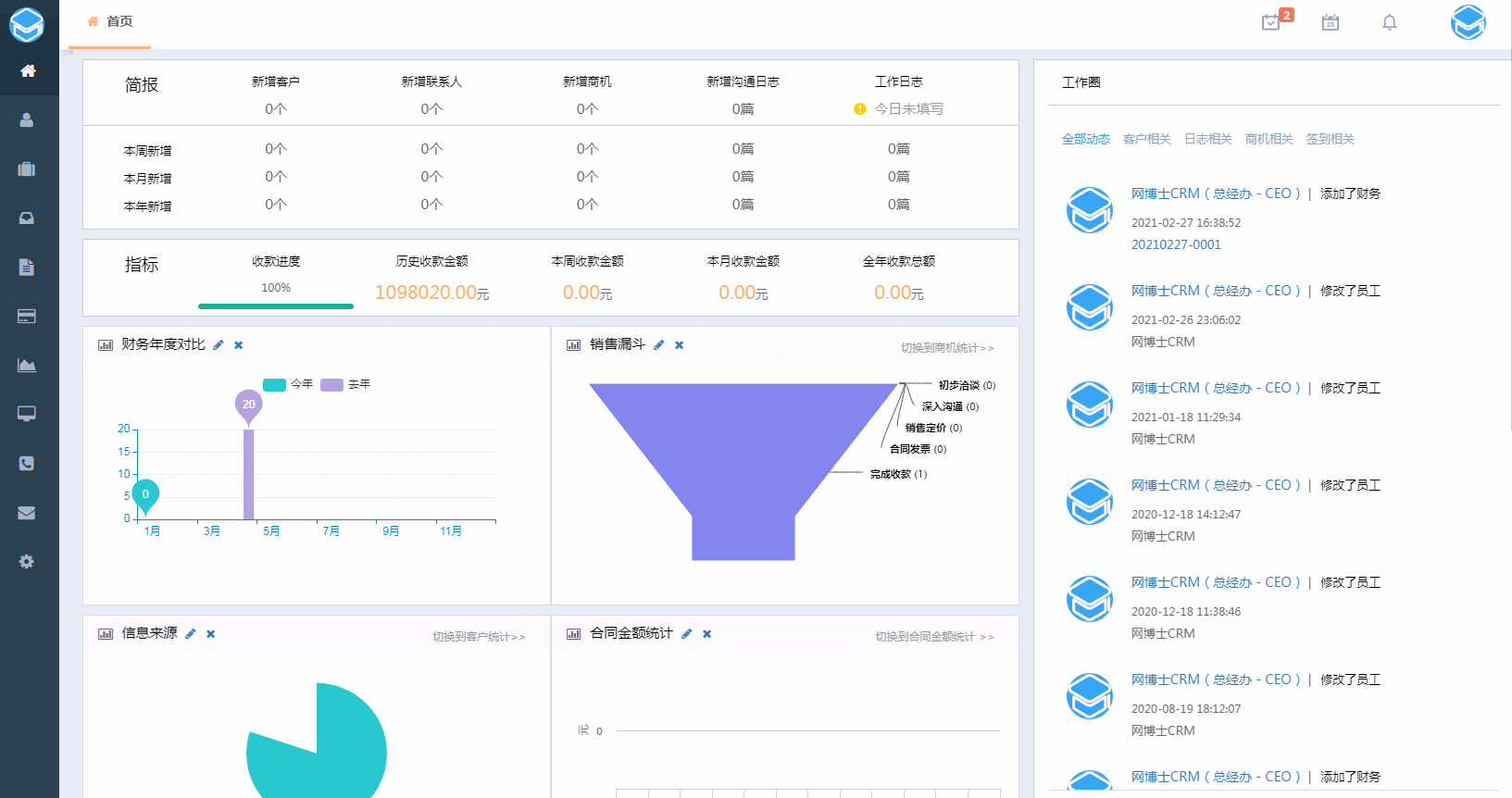Toggle the 去年 legend swatch
The image size is (1512, 798).
click(x=331, y=384)
